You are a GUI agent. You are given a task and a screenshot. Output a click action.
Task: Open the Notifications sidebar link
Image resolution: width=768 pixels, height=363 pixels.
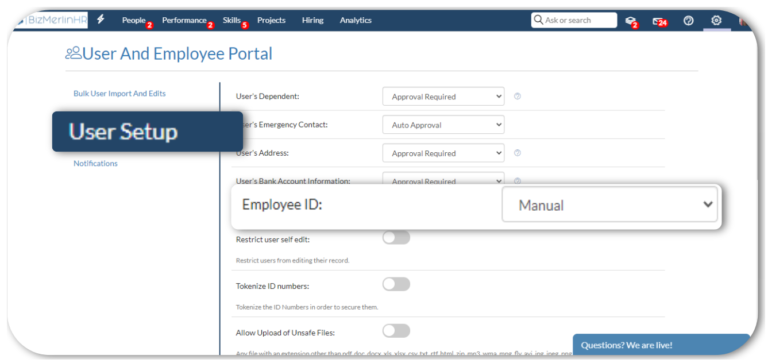pos(96,163)
